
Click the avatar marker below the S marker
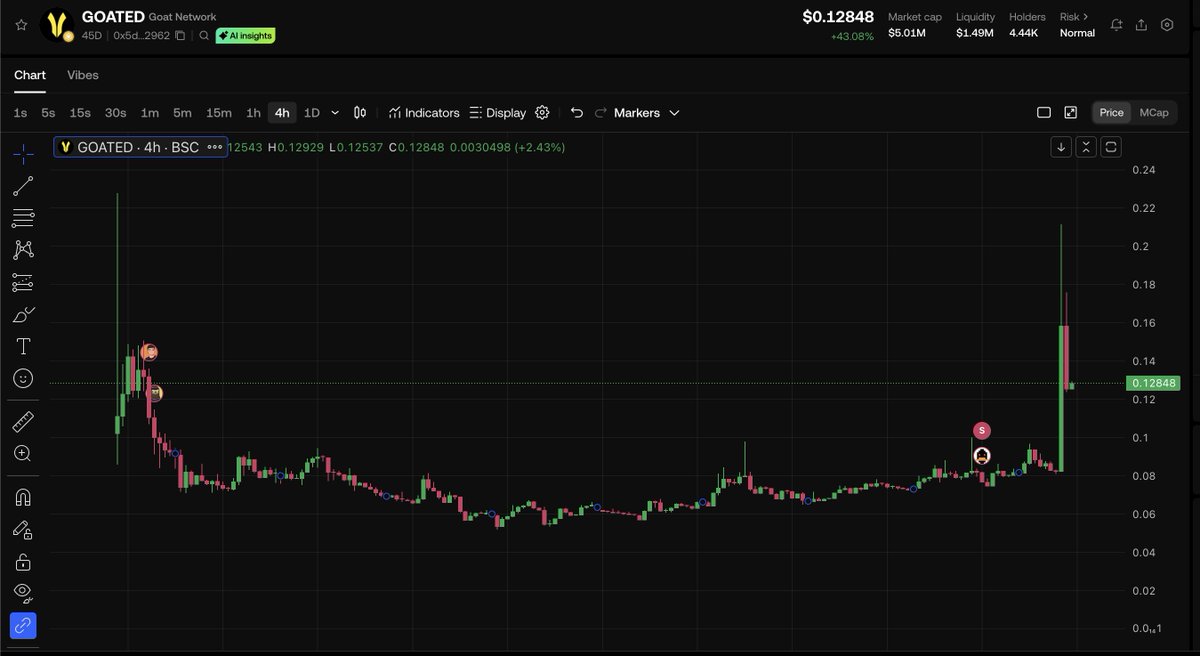(x=982, y=456)
